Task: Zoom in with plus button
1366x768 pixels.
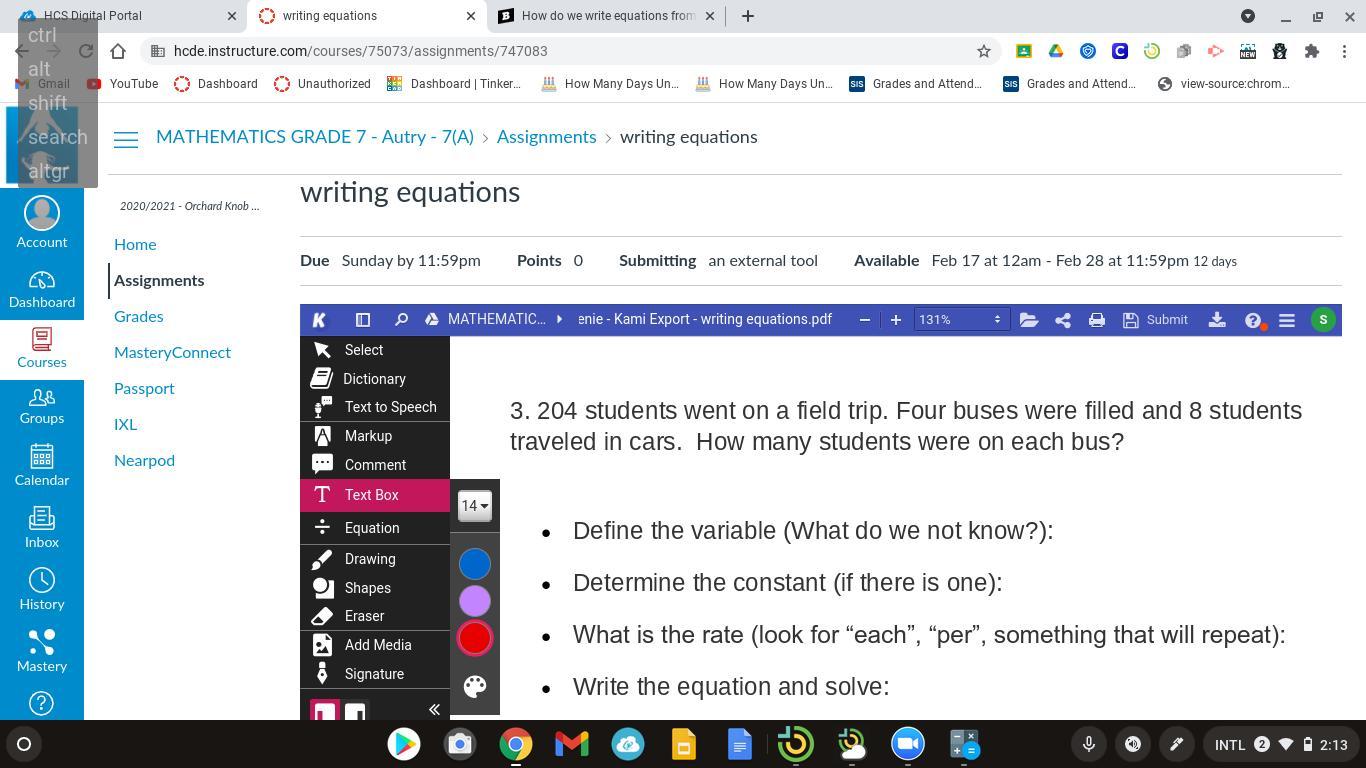Action: point(896,320)
